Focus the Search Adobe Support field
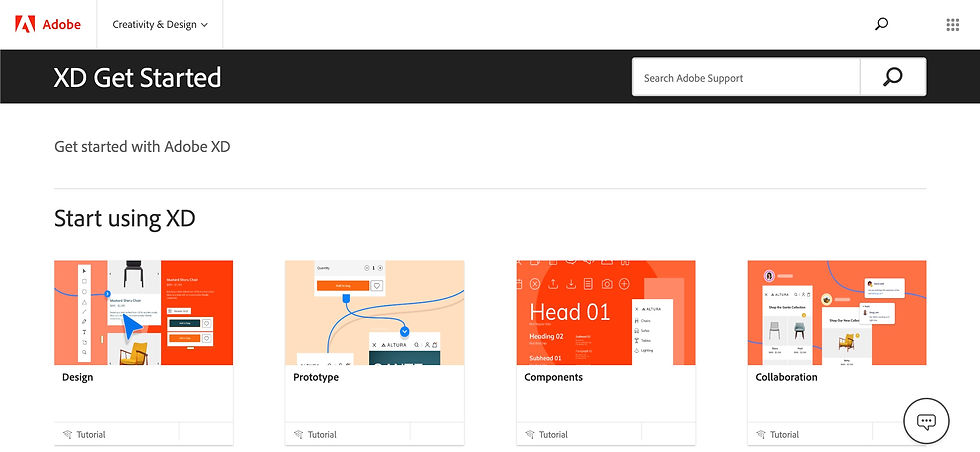 (746, 78)
